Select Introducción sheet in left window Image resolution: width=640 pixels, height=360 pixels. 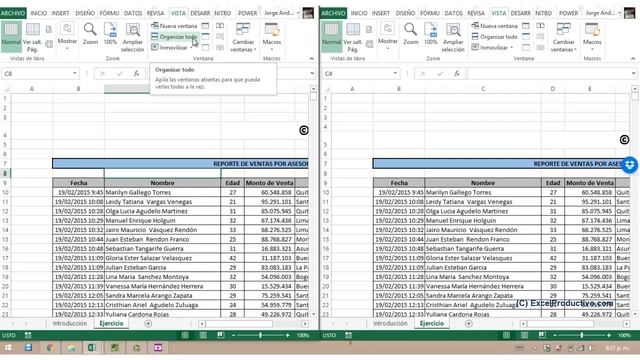click(70, 323)
